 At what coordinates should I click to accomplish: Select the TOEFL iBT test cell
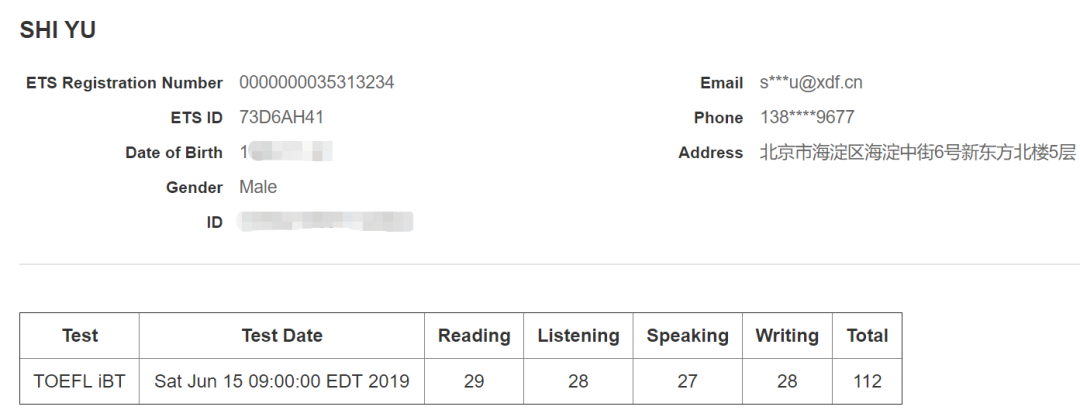click(80, 381)
